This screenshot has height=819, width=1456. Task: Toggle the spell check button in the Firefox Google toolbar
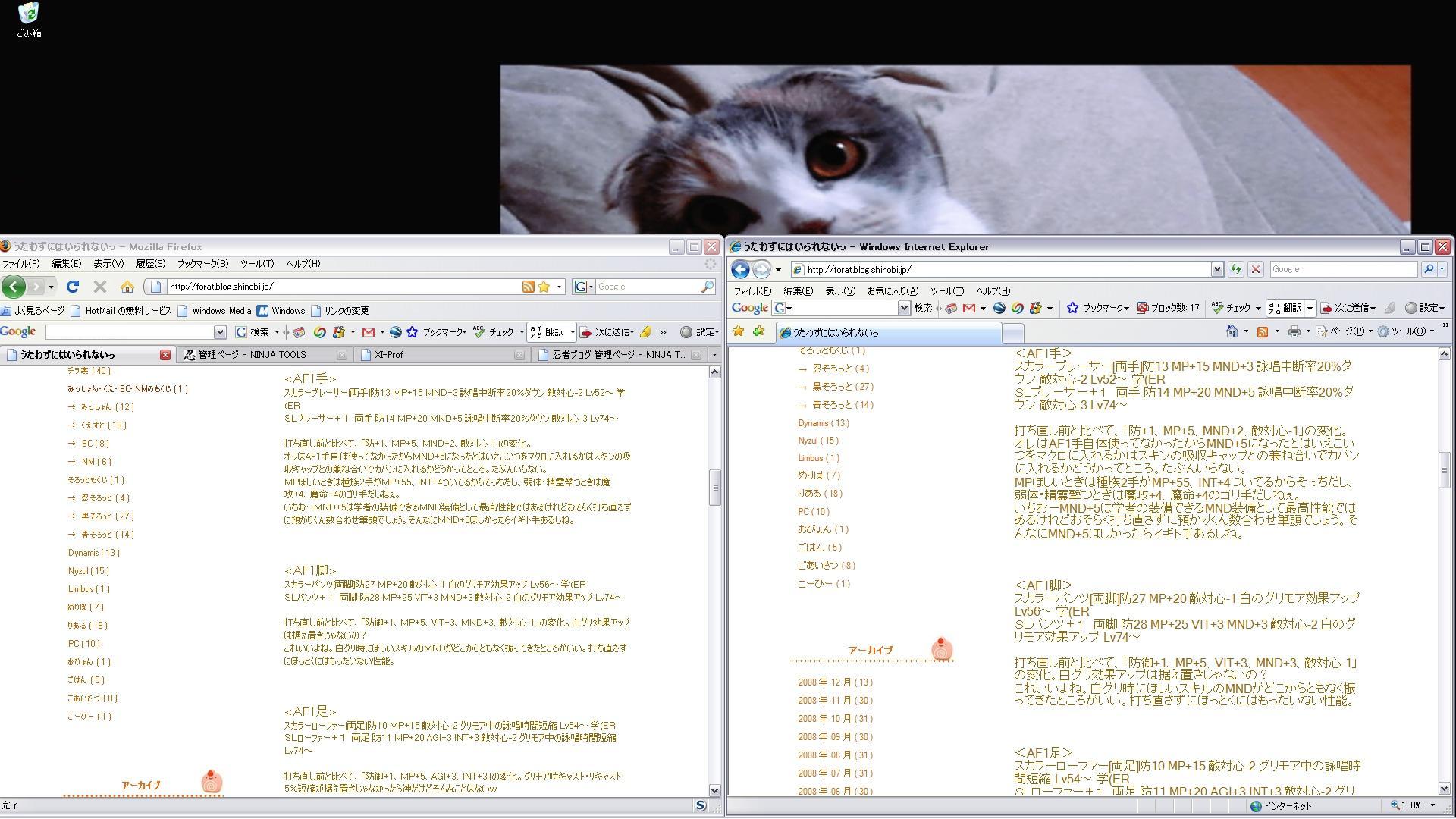pyautogui.click(x=494, y=332)
